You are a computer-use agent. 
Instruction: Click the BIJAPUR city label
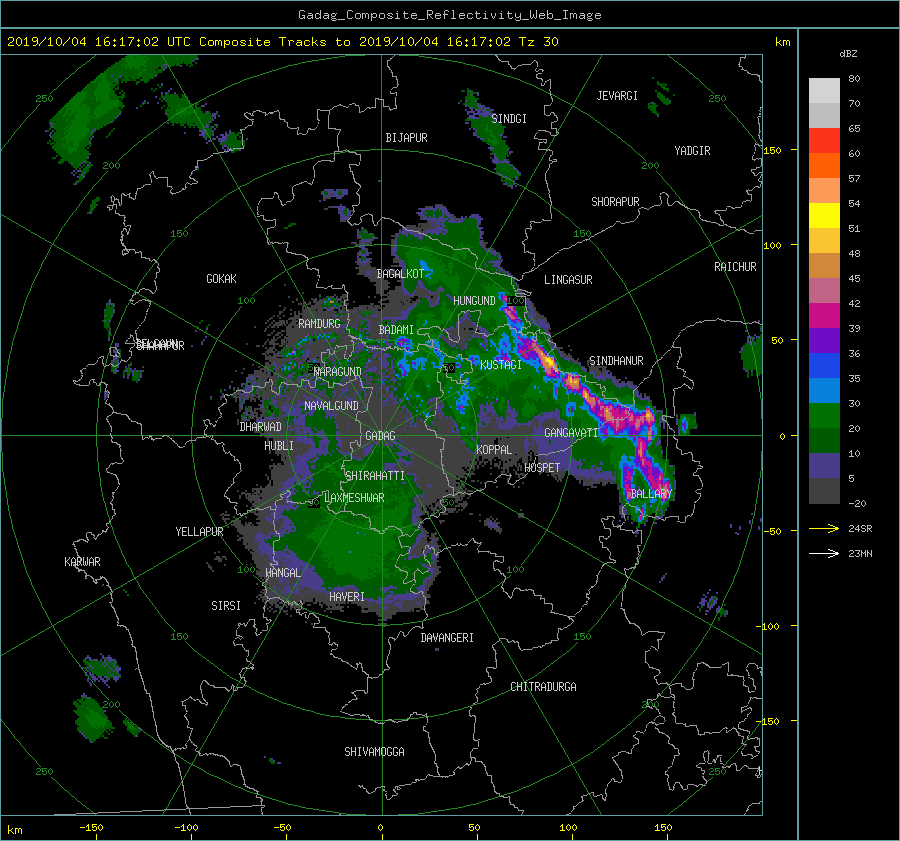point(406,138)
